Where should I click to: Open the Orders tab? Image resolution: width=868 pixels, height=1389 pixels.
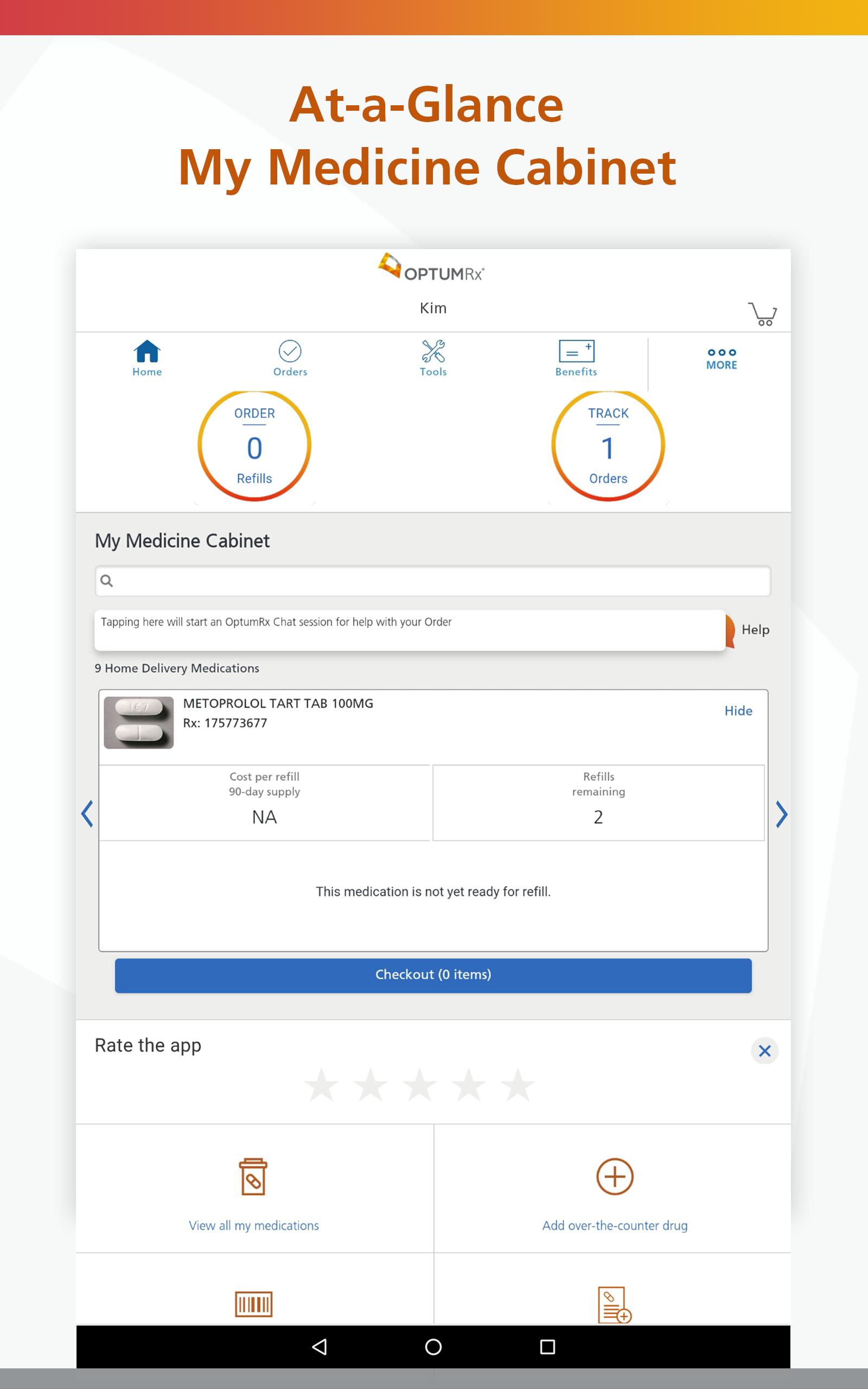coord(290,359)
